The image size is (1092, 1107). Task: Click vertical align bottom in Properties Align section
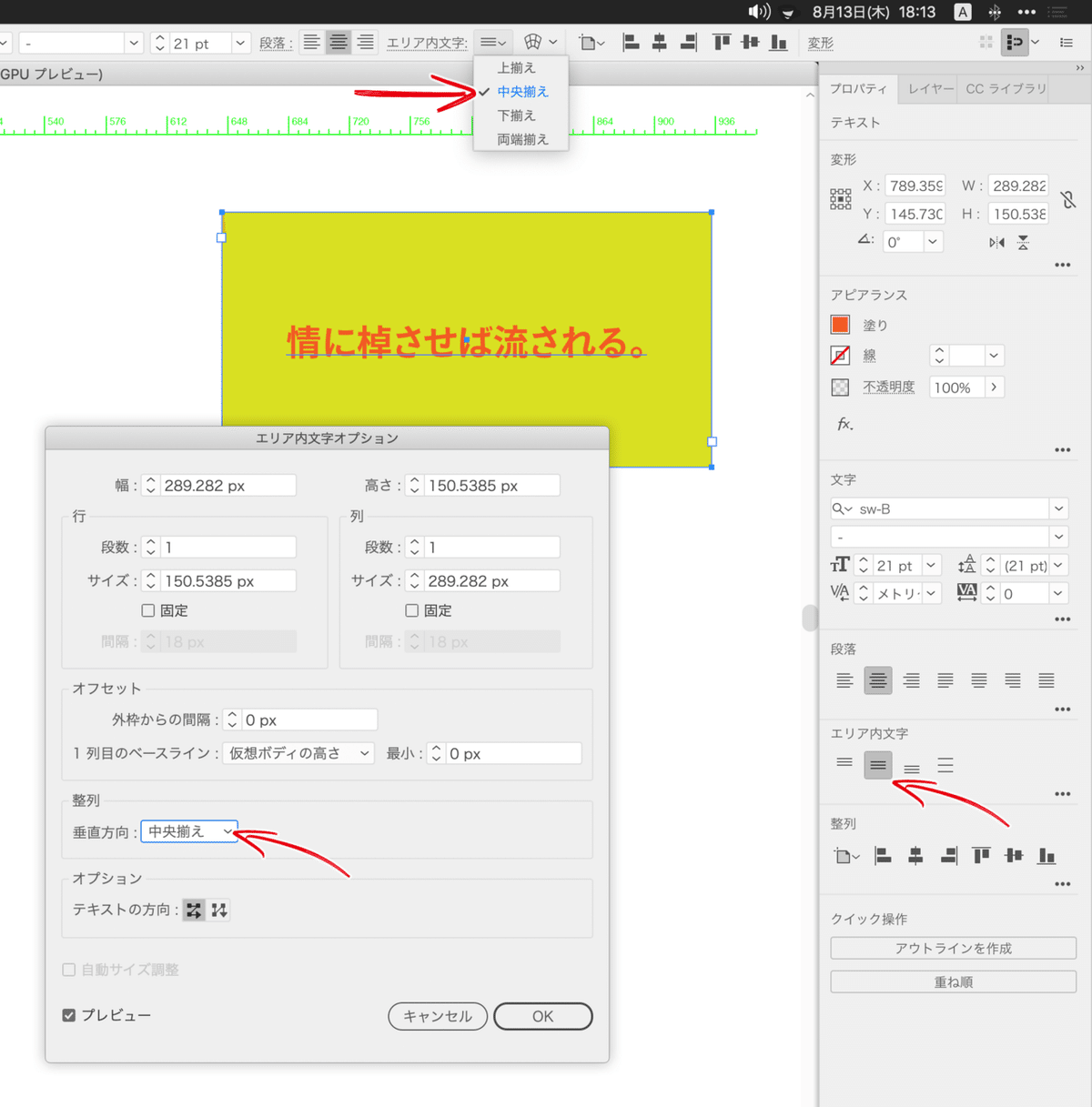[x=1046, y=856]
